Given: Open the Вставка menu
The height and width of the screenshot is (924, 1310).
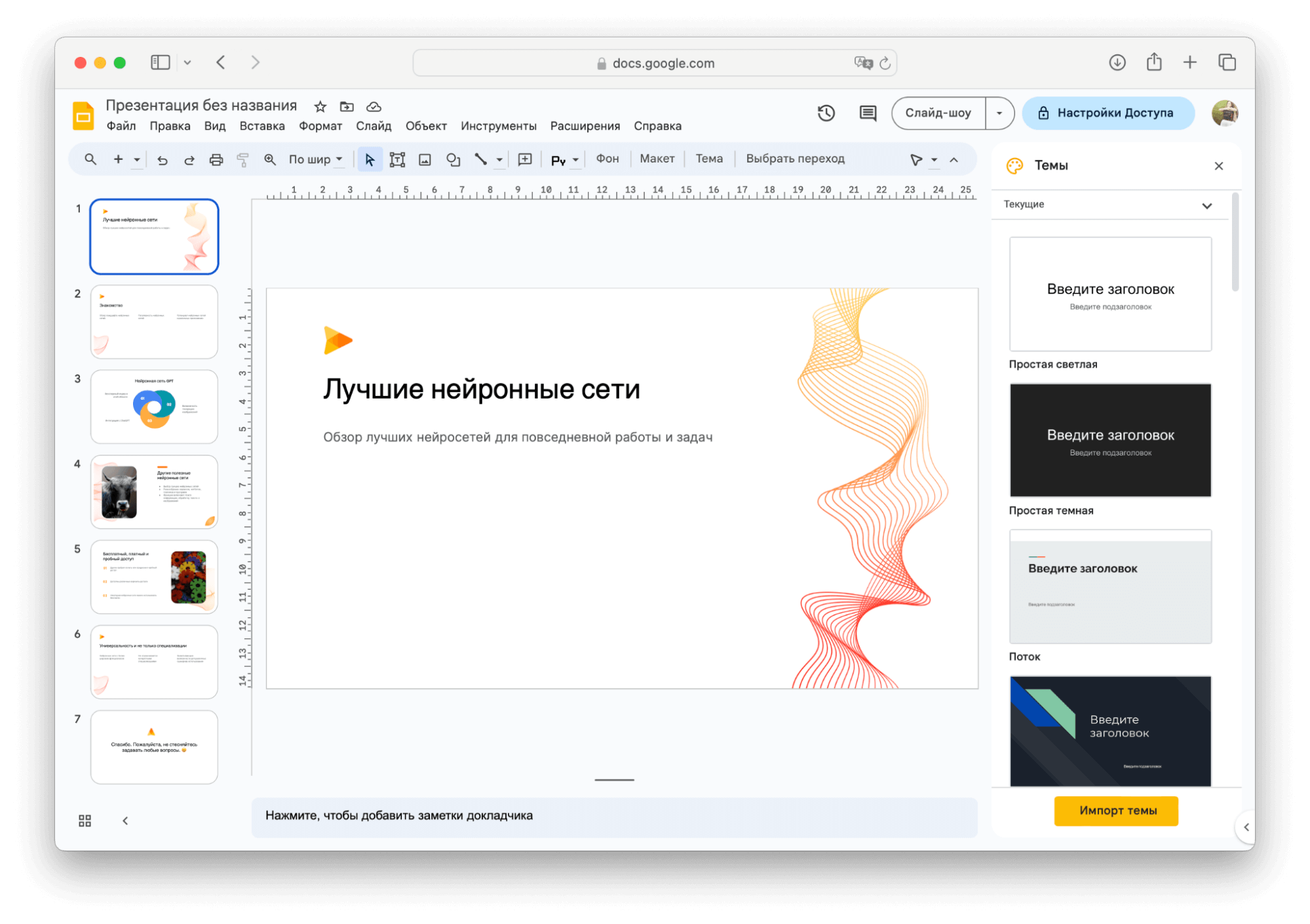Looking at the screenshot, I should [261, 126].
